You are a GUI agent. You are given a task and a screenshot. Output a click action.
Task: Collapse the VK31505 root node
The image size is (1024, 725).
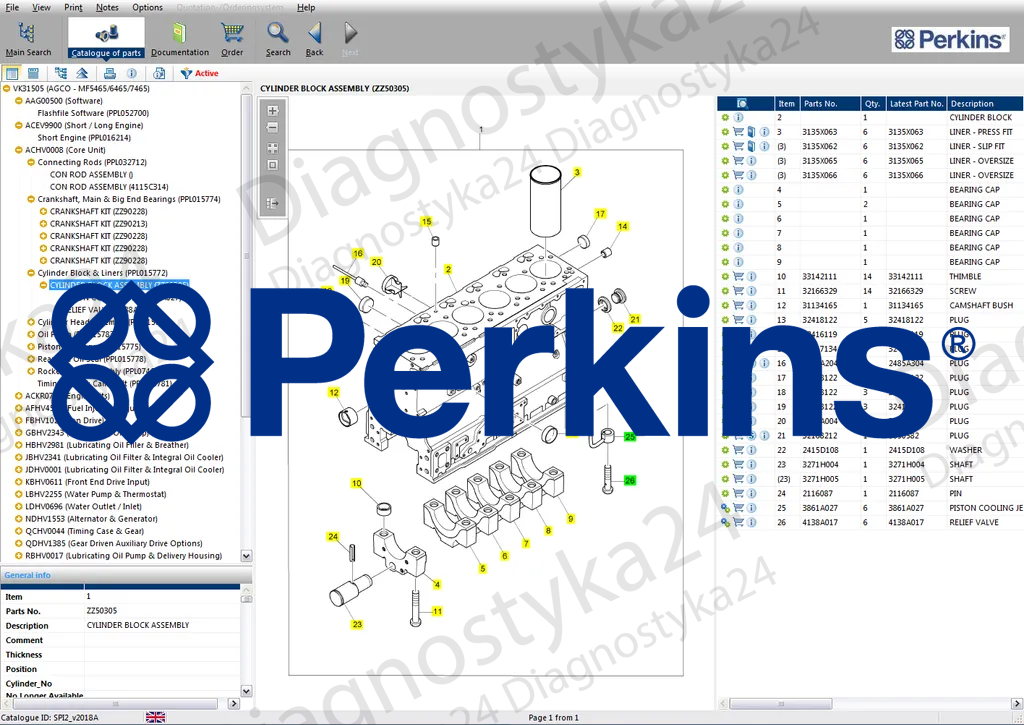7,88
